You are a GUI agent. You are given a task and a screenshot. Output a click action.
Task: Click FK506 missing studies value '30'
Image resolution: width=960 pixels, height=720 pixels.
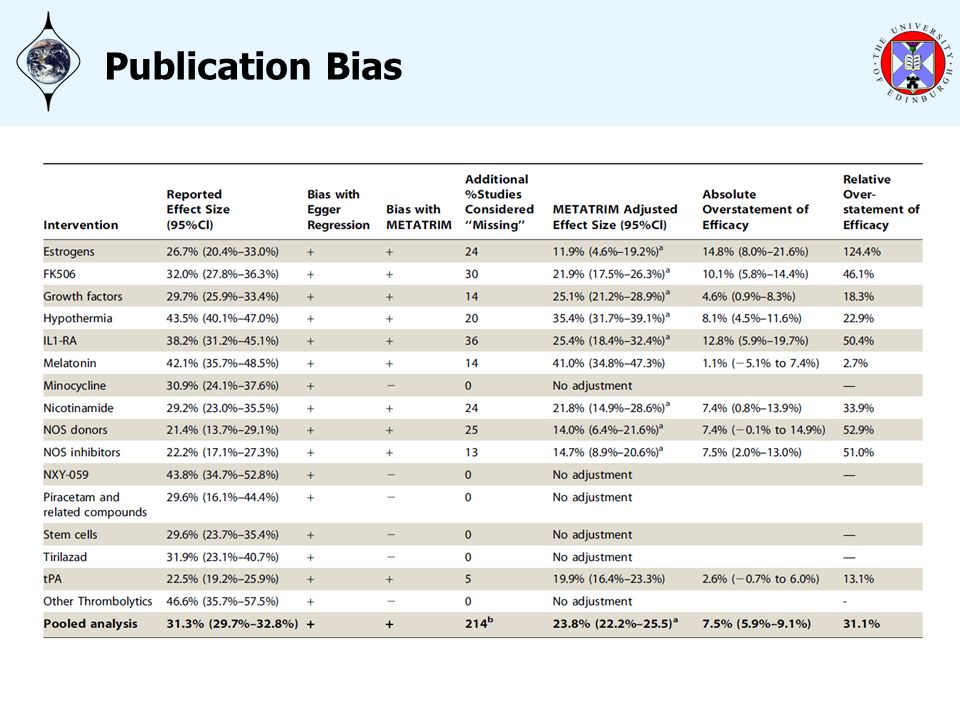(471, 274)
